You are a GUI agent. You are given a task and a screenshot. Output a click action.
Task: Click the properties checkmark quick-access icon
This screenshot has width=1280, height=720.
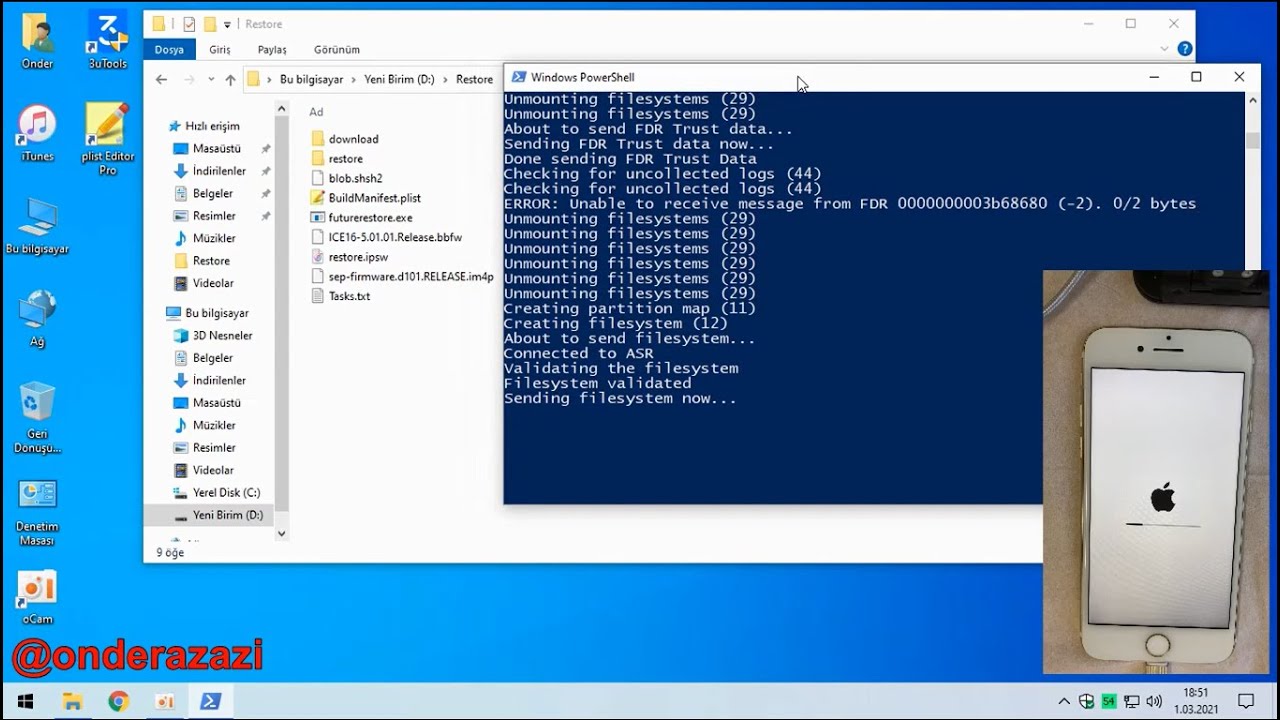(x=189, y=24)
